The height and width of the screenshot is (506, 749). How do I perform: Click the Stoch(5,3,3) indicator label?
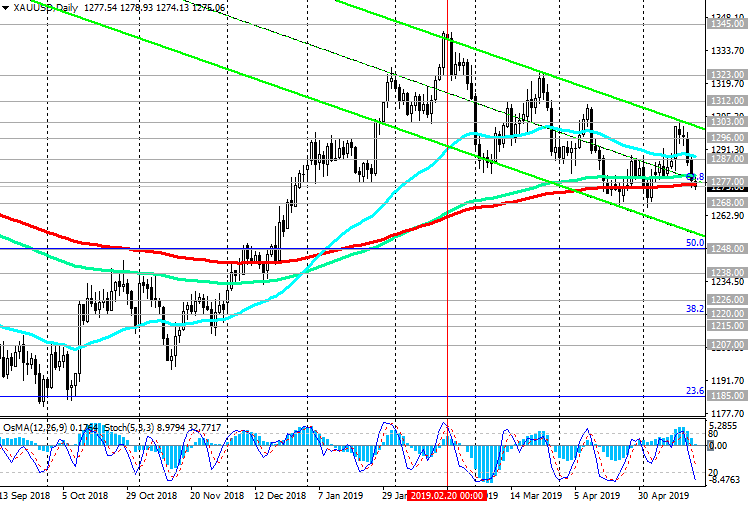coord(129,427)
